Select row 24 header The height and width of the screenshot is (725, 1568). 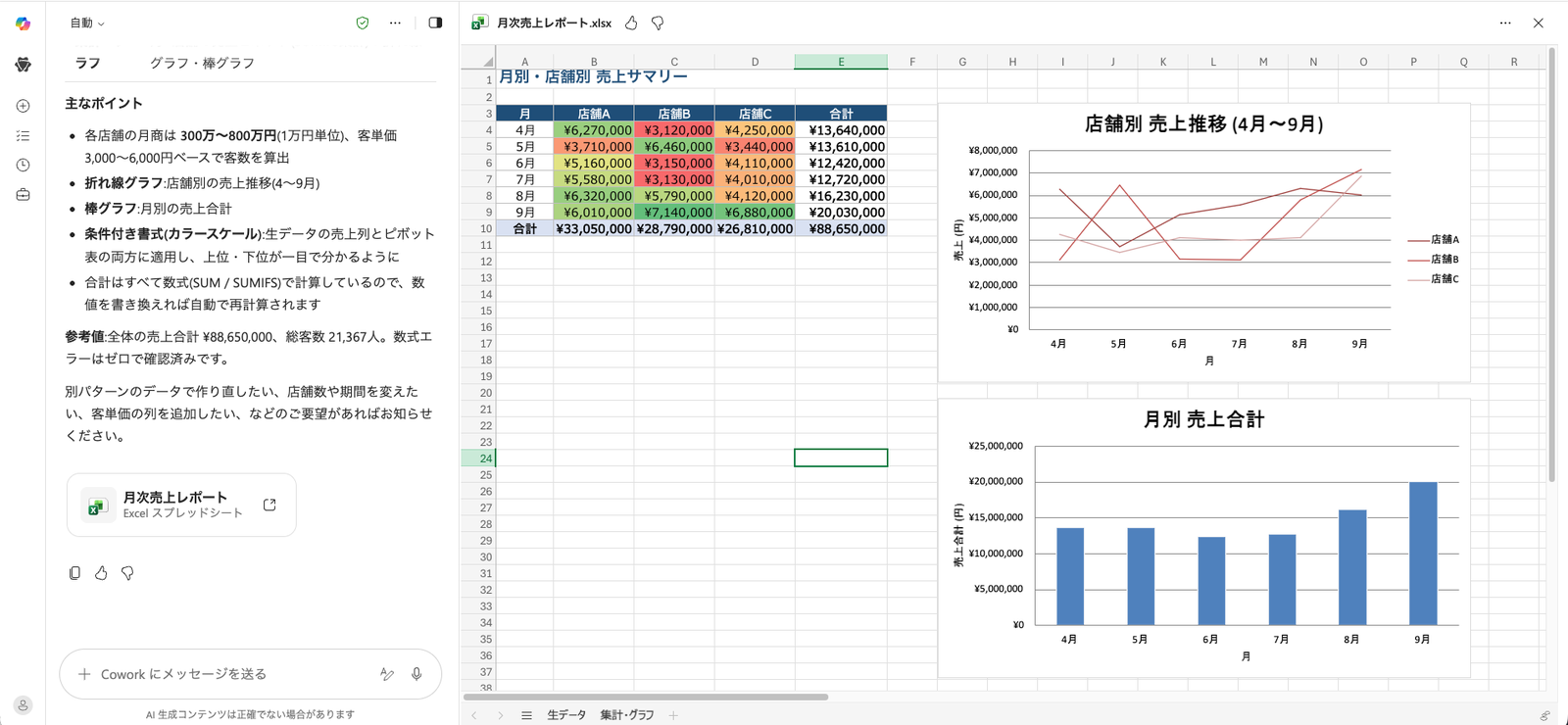click(478, 458)
